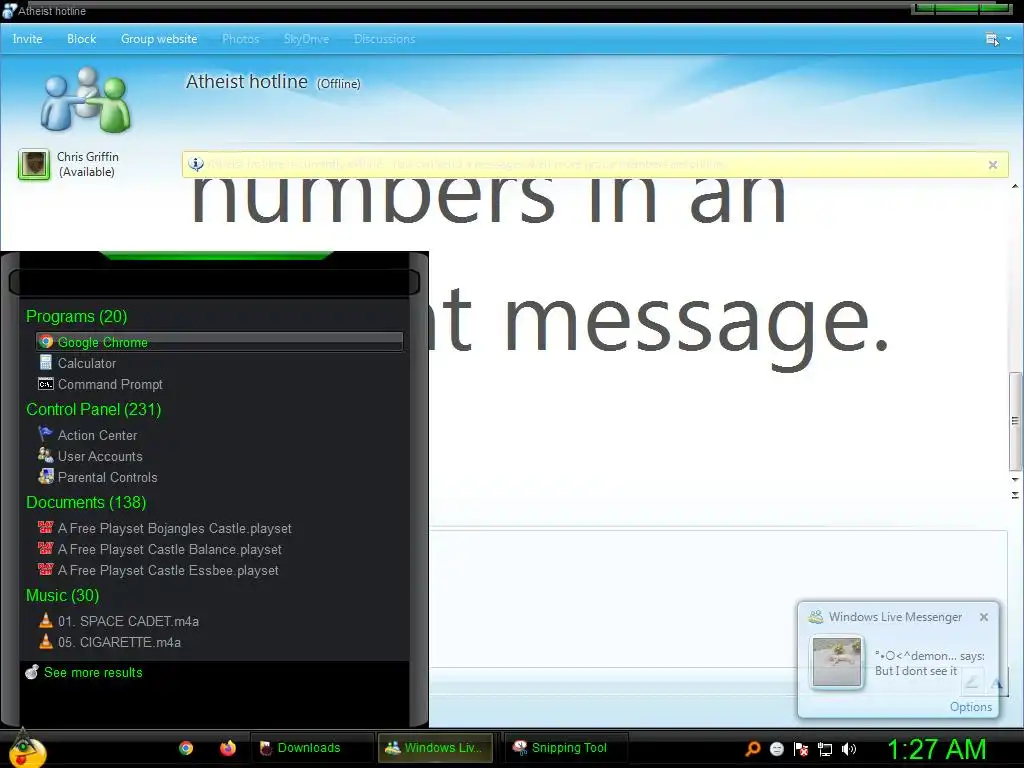Open Calculator from search results

[x=219, y=363]
